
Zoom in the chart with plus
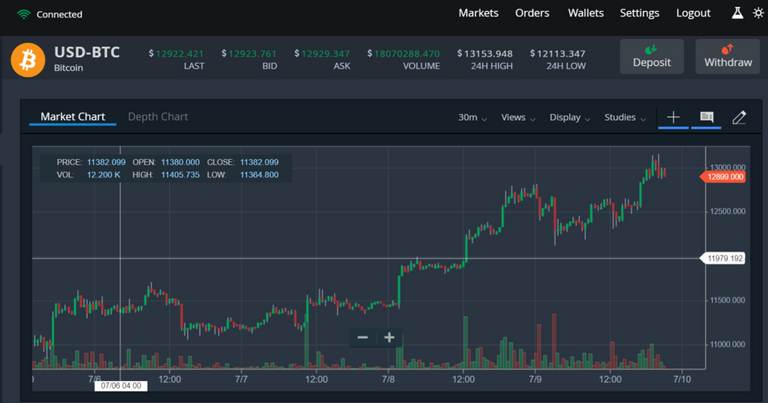pyautogui.click(x=389, y=337)
